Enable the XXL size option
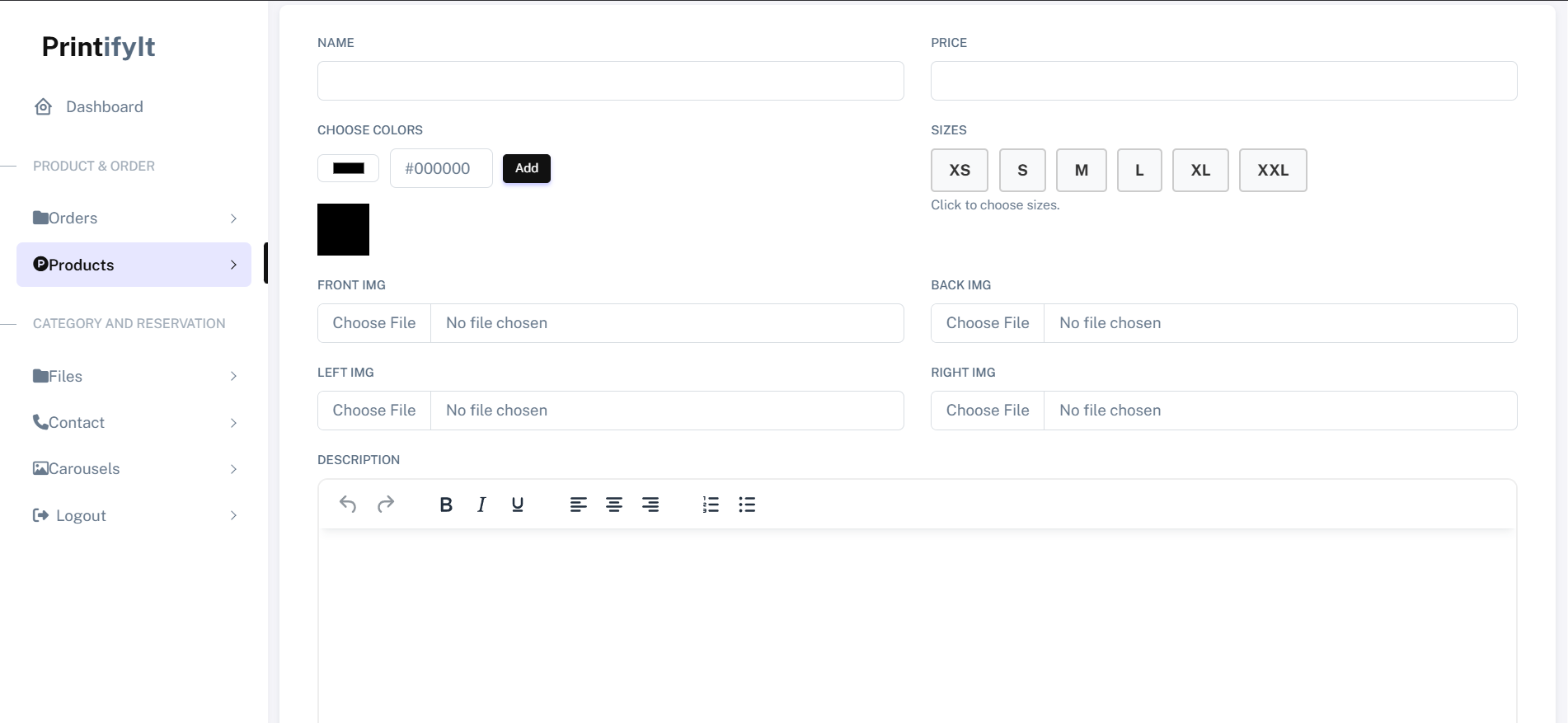 1272,170
